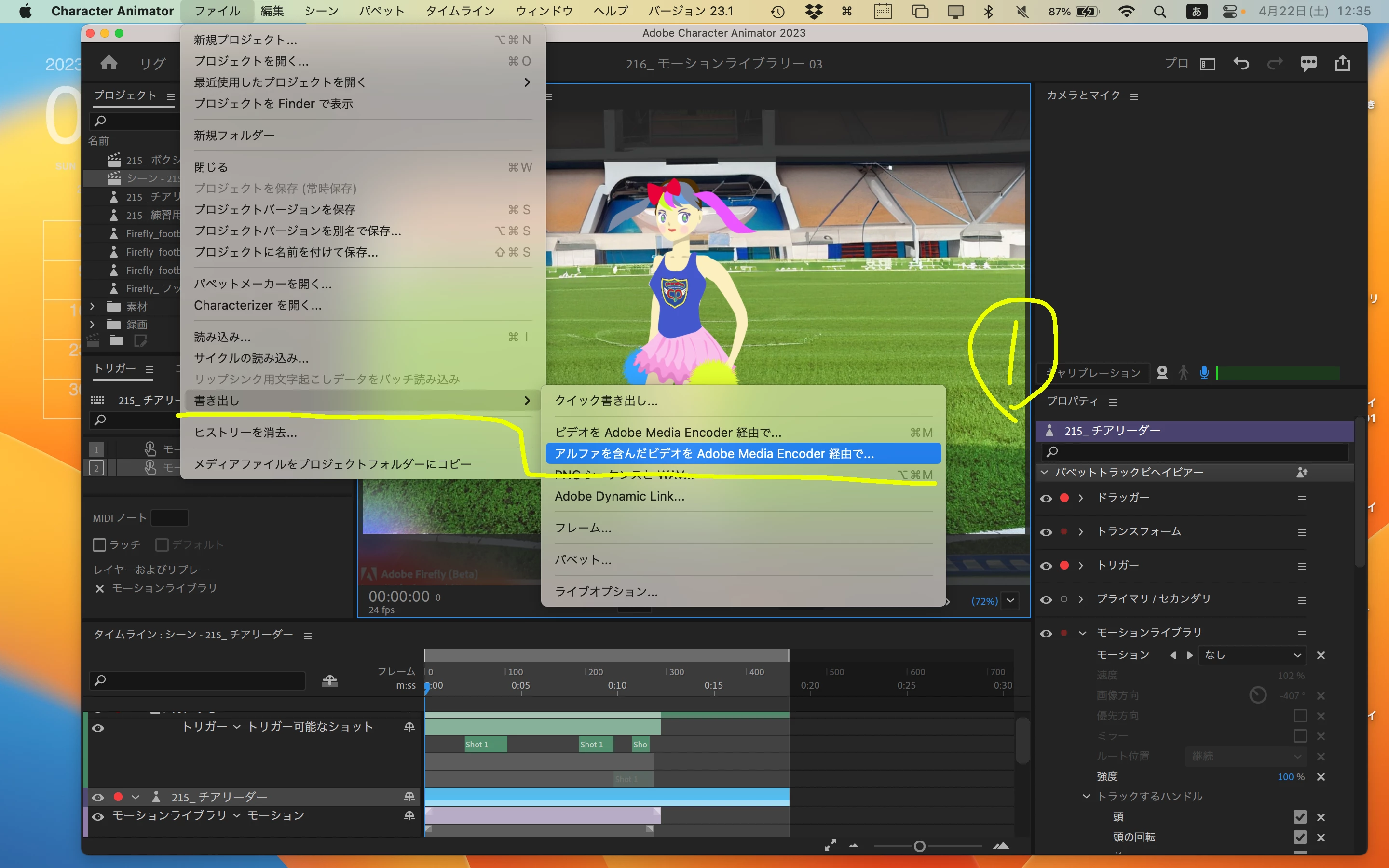Hide the トリガー behavior in the properties panel
Screen dimensions: 1389x868
(1046, 566)
